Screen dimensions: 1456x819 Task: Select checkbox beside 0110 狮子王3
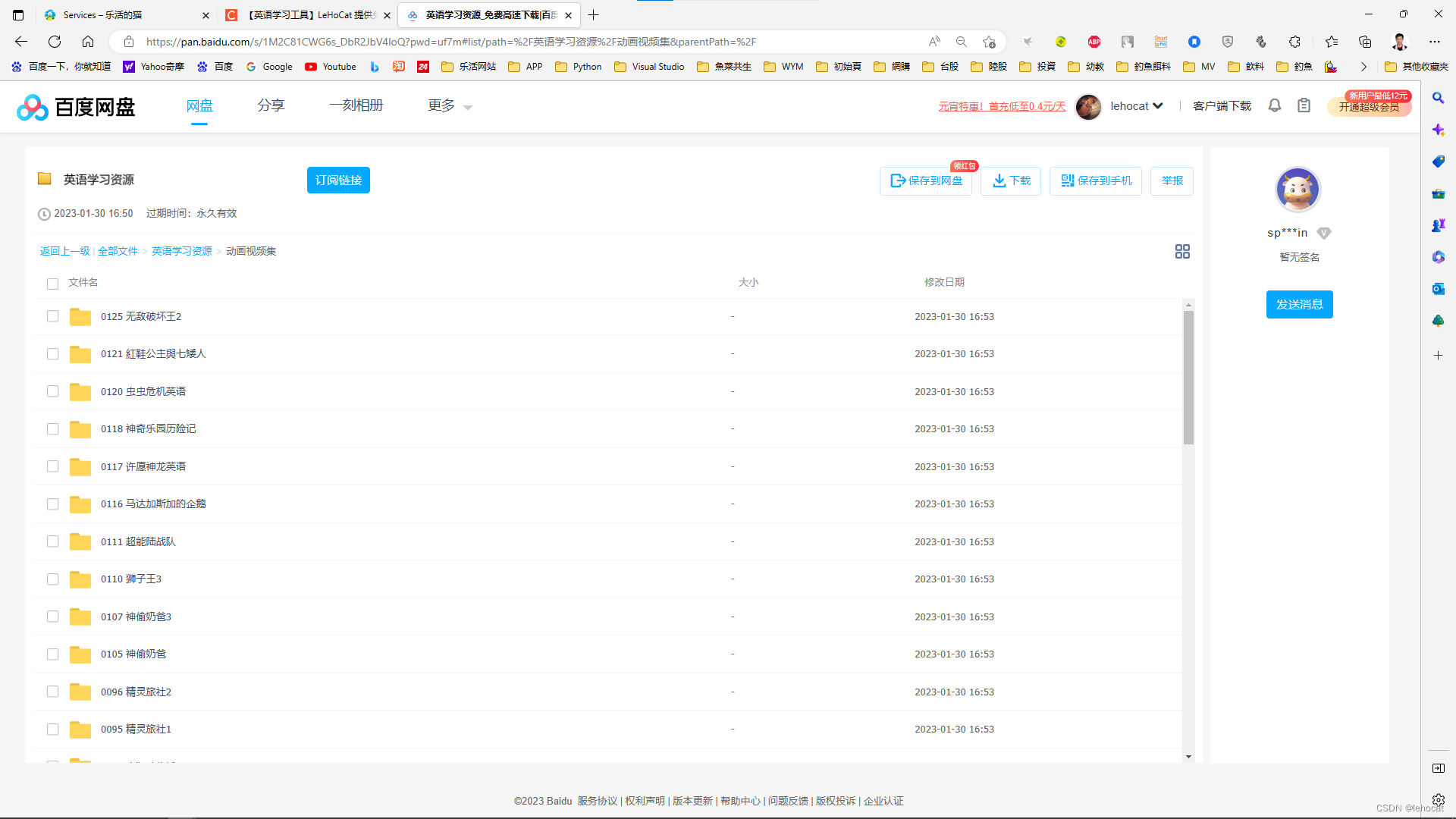[52, 579]
